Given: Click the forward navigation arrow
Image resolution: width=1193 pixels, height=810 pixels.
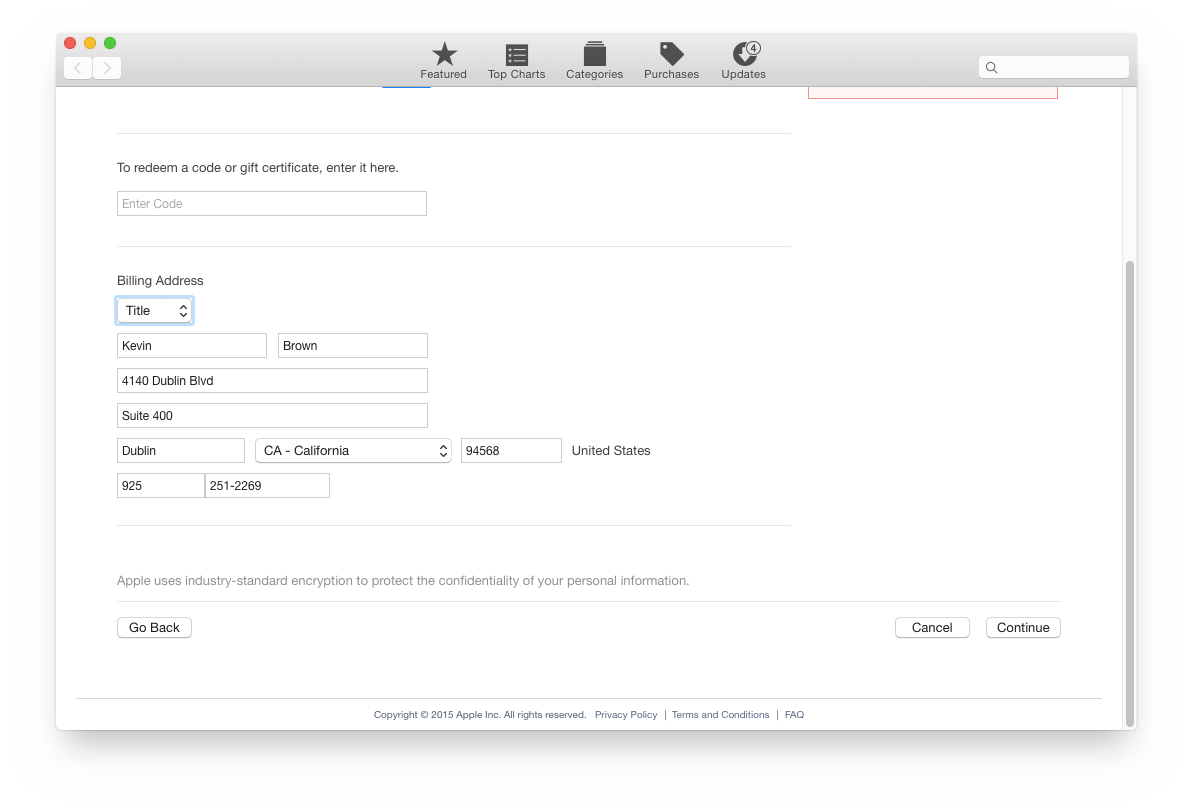Looking at the screenshot, I should 107,68.
